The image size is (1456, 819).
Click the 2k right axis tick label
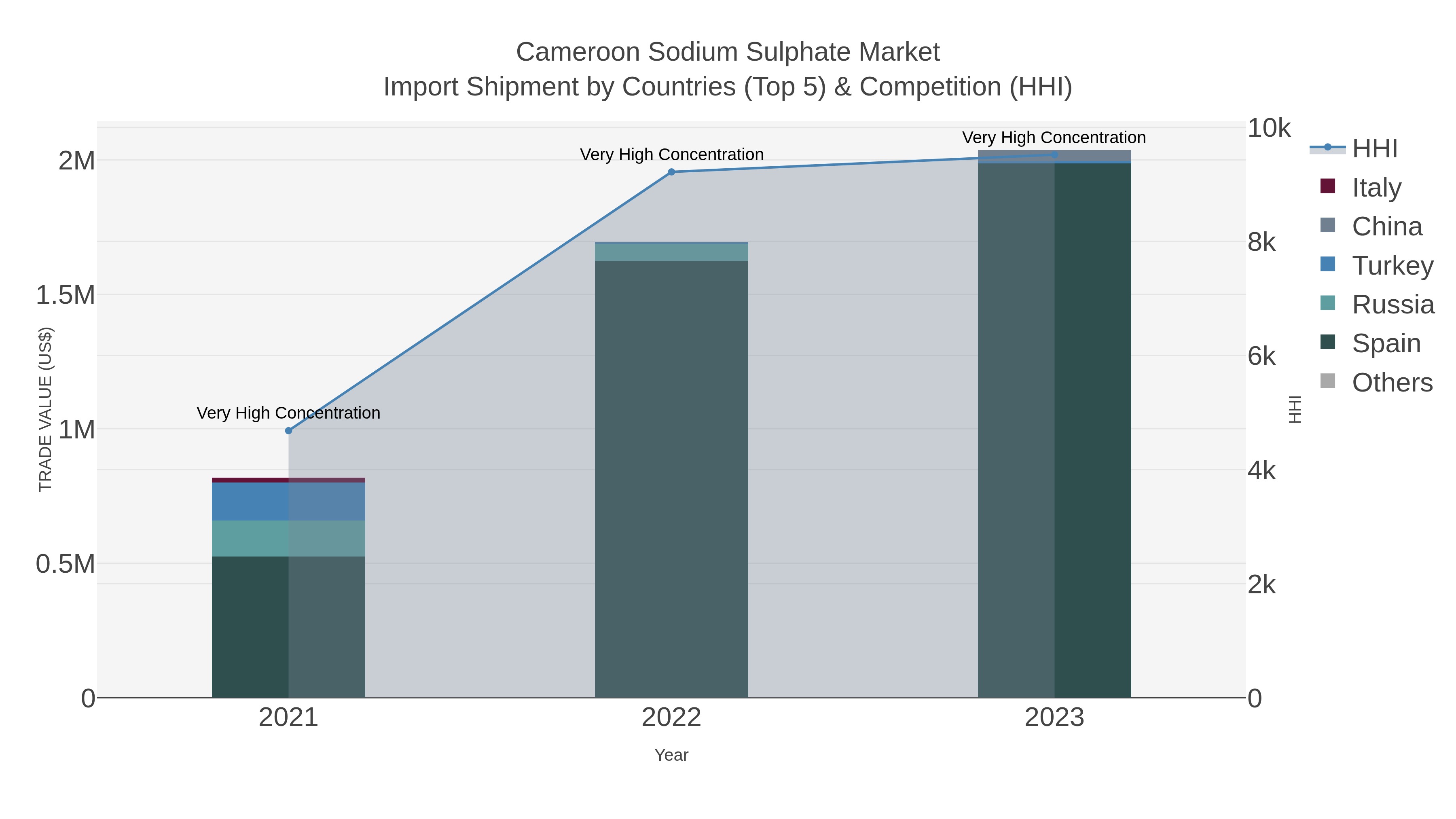[1261, 584]
